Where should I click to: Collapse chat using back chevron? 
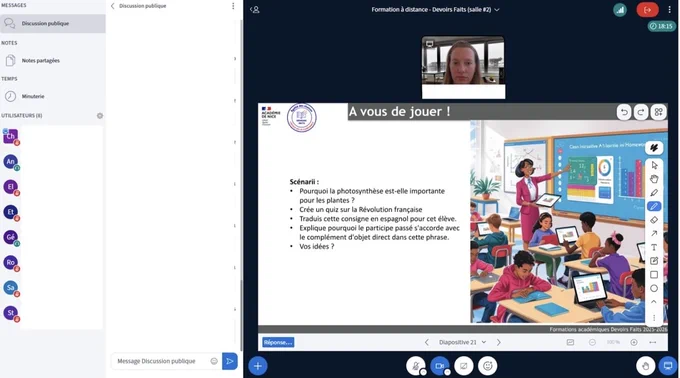point(113,6)
